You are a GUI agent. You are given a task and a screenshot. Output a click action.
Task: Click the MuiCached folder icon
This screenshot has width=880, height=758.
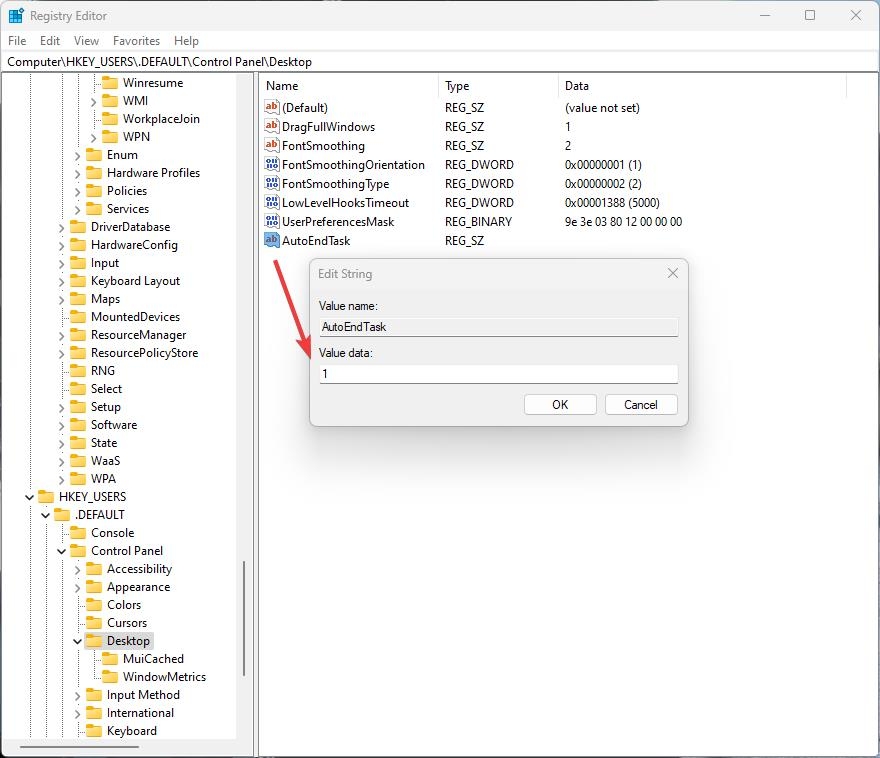click(x=110, y=659)
